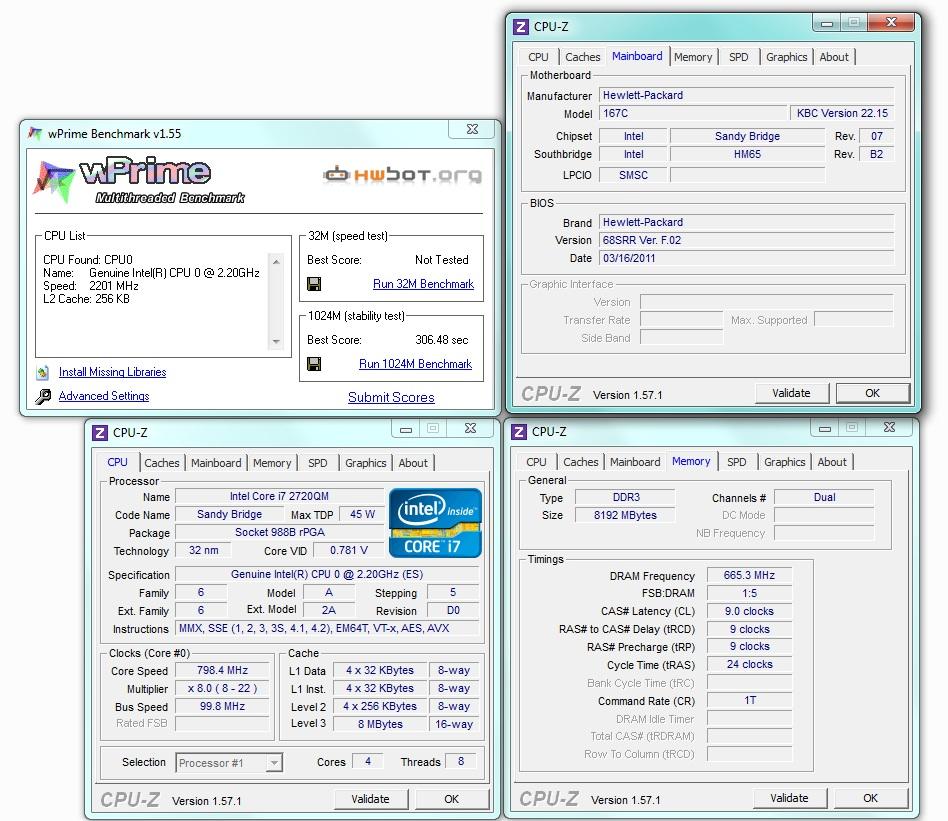Run the 1024M Benchmark
The width and height of the screenshot is (948, 821).
(x=415, y=363)
